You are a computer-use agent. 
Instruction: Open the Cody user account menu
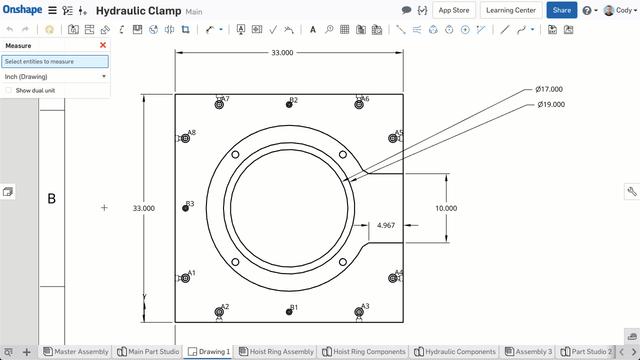pos(620,10)
